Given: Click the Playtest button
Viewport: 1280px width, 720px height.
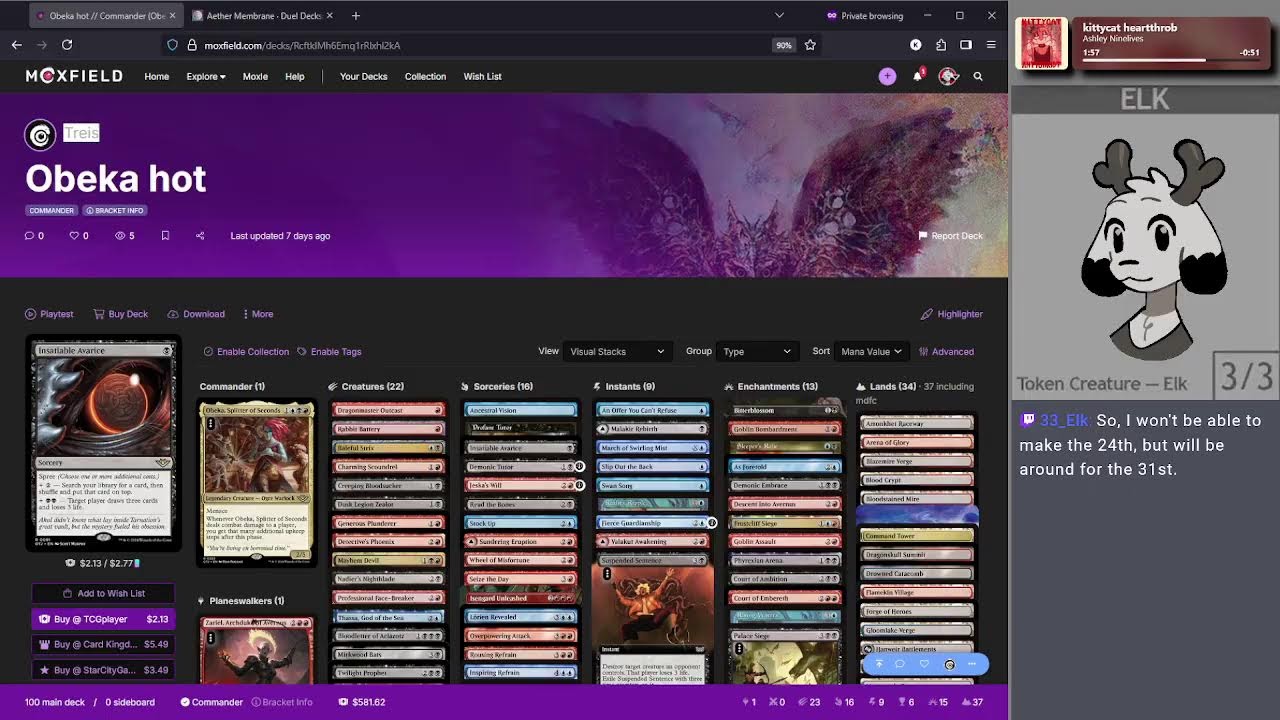Looking at the screenshot, I should tap(49, 314).
